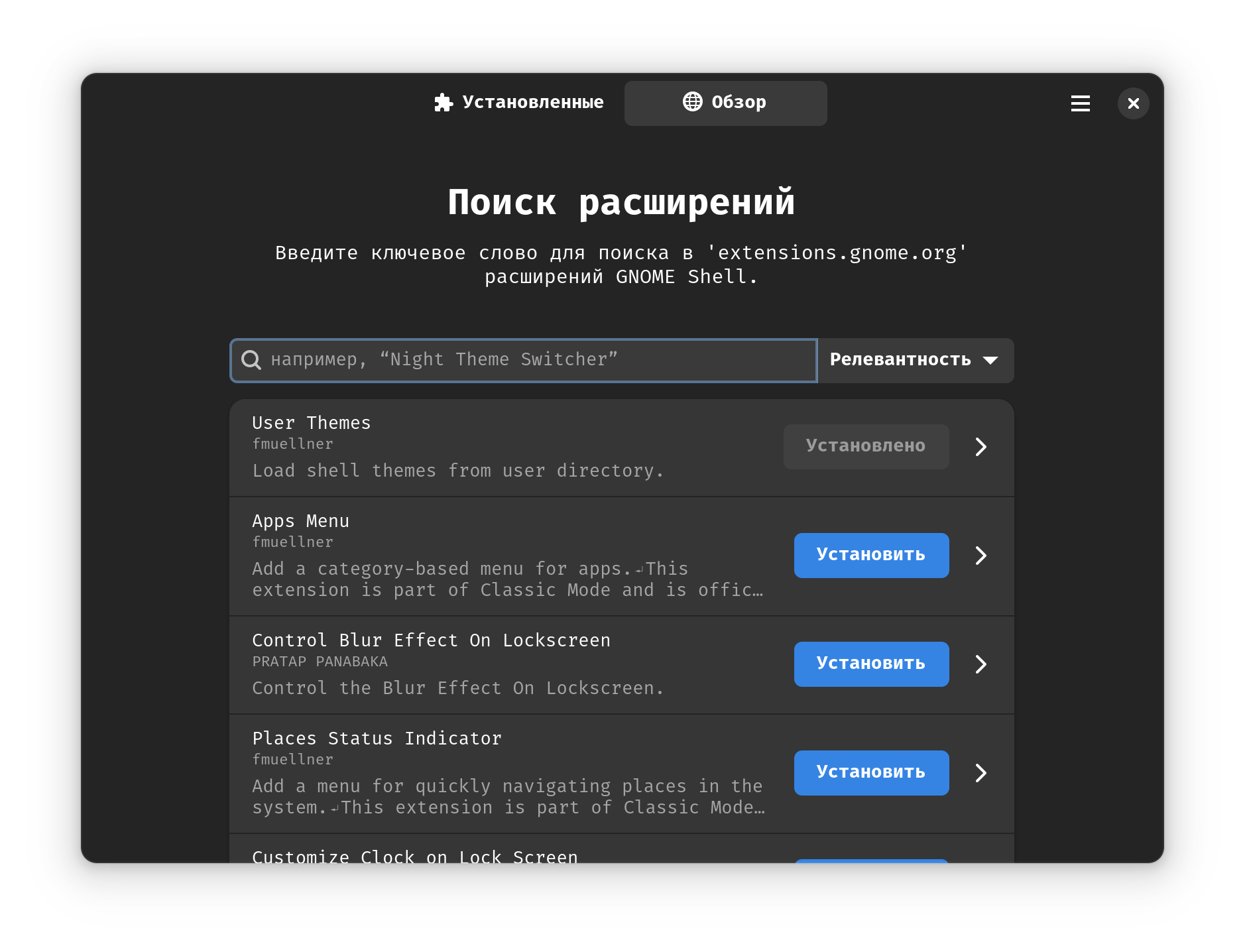1245x952 pixels.
Task: Click the Places Status Indicator title
Action: click(377, 739)
